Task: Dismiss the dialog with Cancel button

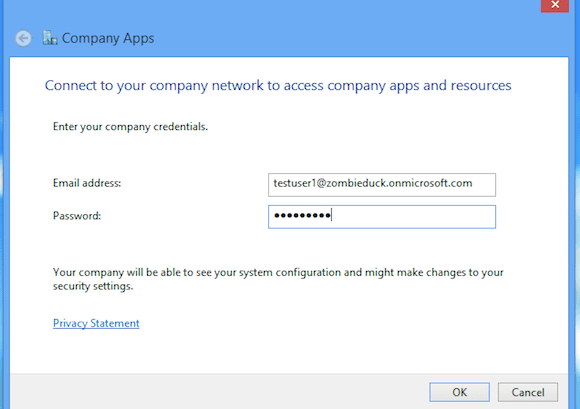Action: (x=528, y=392)
